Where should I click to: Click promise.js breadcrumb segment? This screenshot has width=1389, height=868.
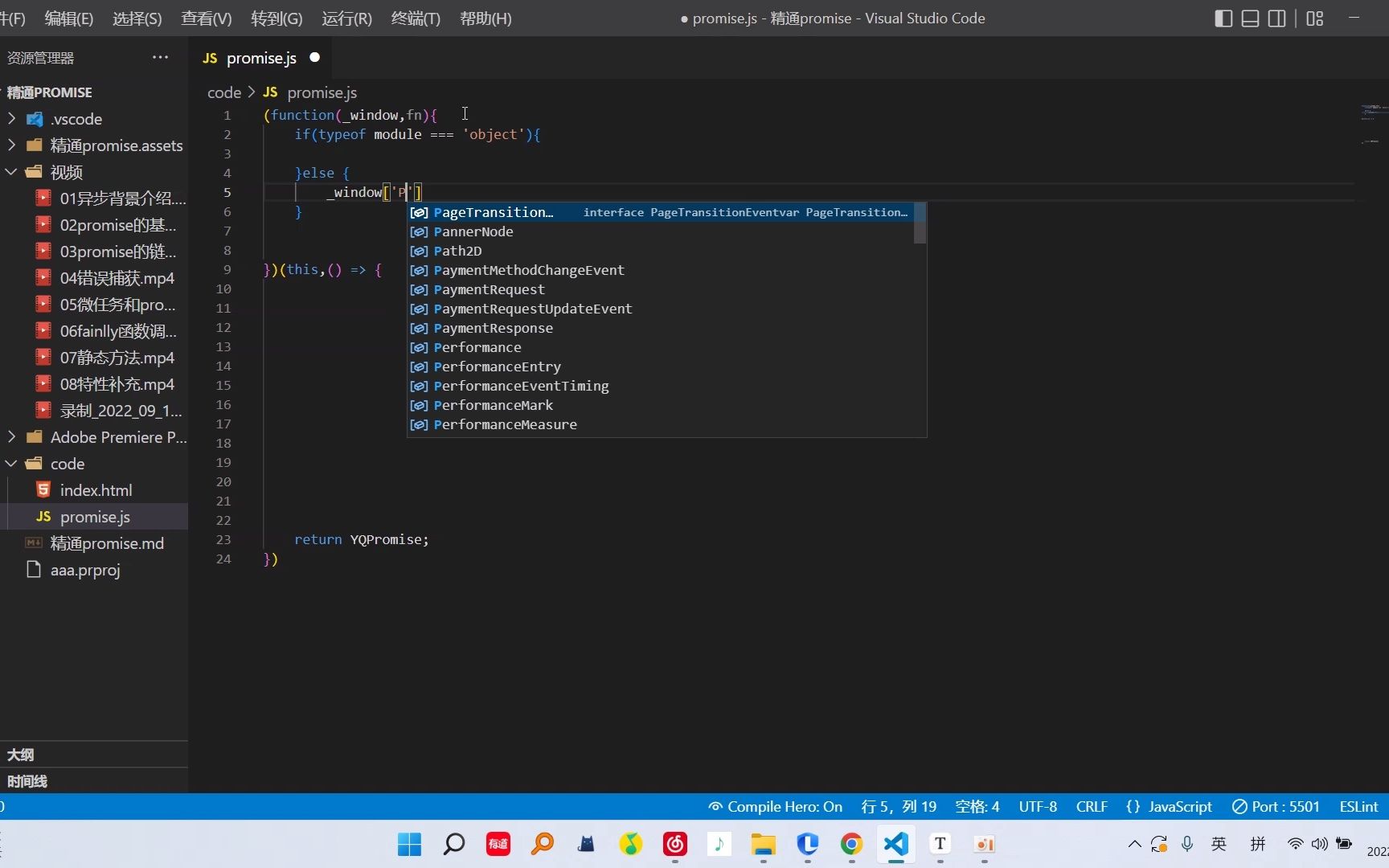[x=322, y=92]
